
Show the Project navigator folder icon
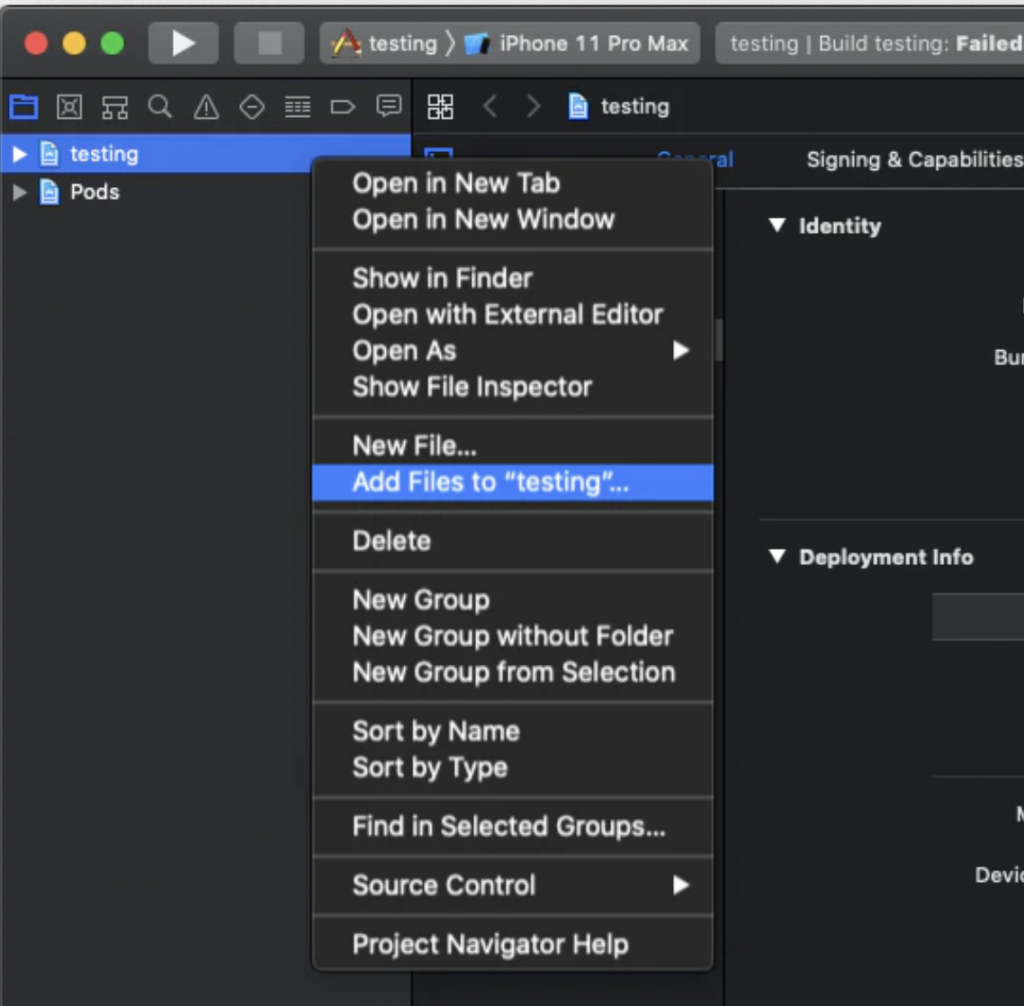23,107
